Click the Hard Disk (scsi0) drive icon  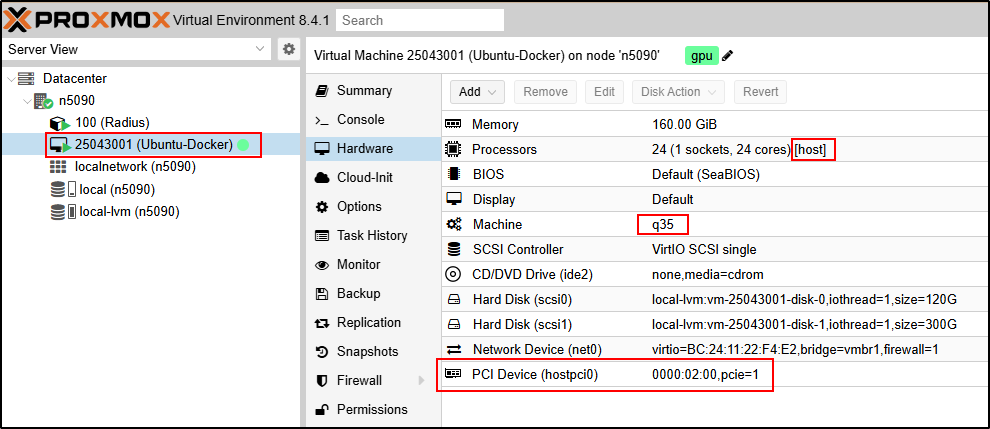453,299
